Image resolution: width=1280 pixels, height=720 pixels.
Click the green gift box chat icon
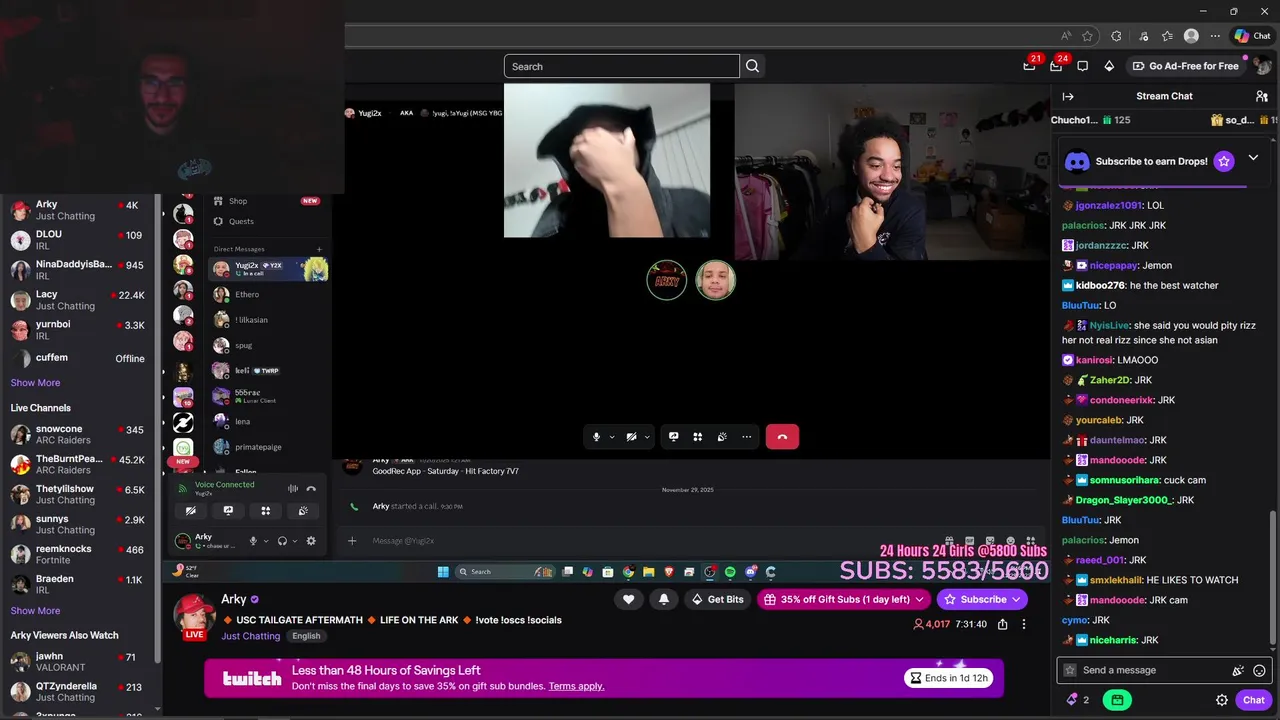(1117, 700)
